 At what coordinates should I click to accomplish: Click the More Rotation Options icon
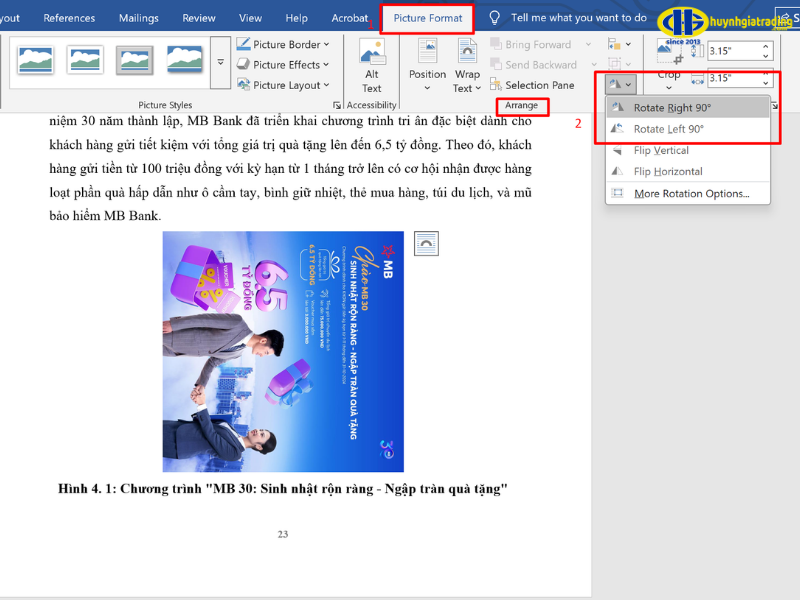click(618, 193)
